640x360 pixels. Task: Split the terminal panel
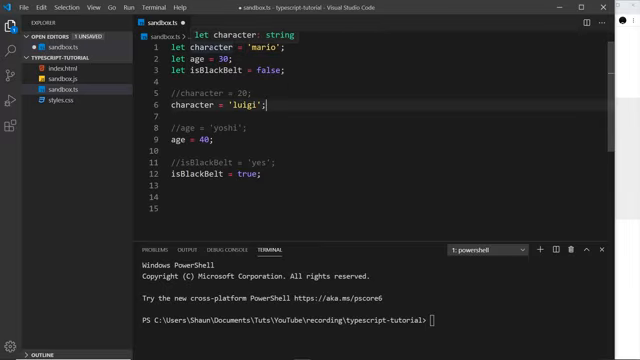(556, 249)
